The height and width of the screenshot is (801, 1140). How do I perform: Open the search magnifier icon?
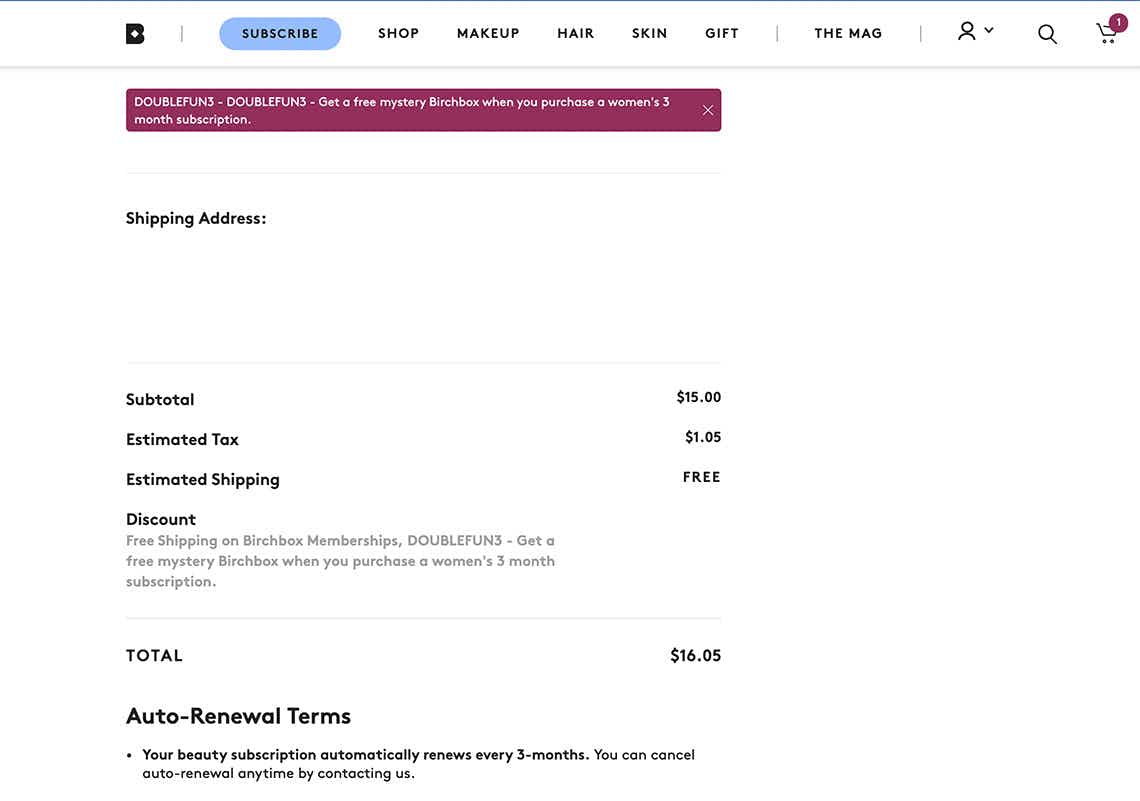pyautogui.click(x=1047, y=34)
